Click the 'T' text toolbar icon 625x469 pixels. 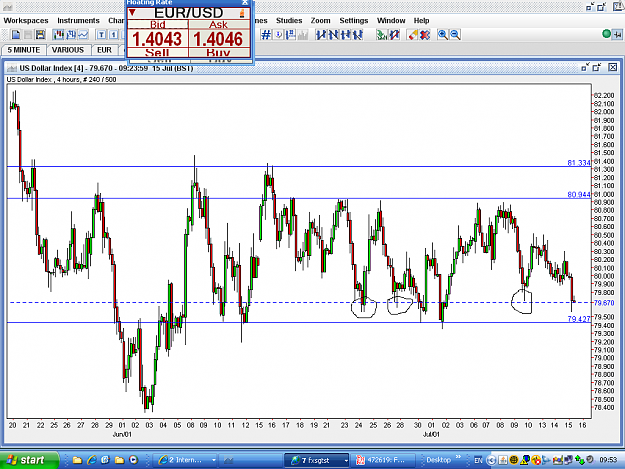point(102,35)
